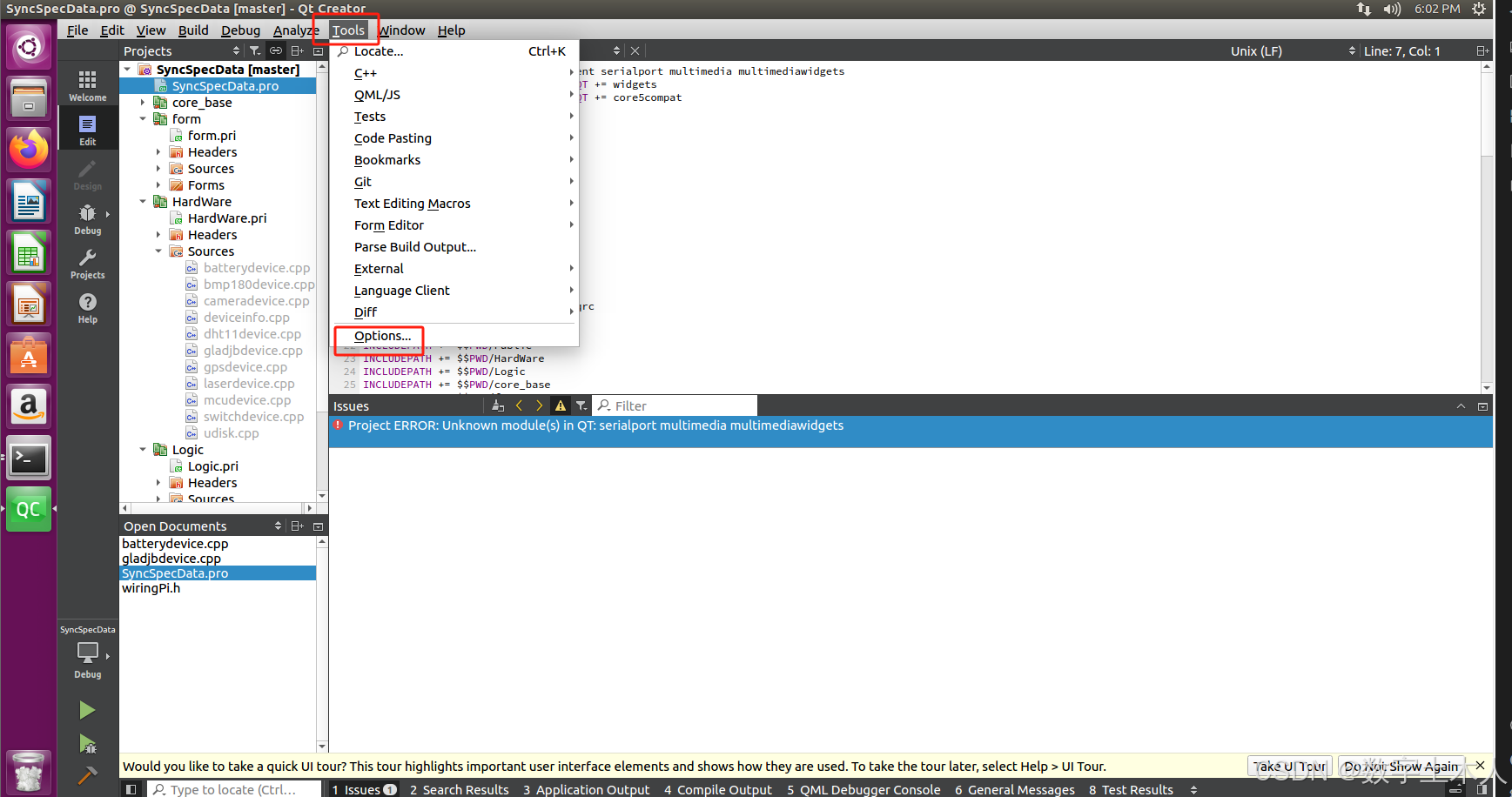Viewport: 1512px width, 797px height.
Task: Open Debug mode in mode selector
Action: [x=87, y=218]
